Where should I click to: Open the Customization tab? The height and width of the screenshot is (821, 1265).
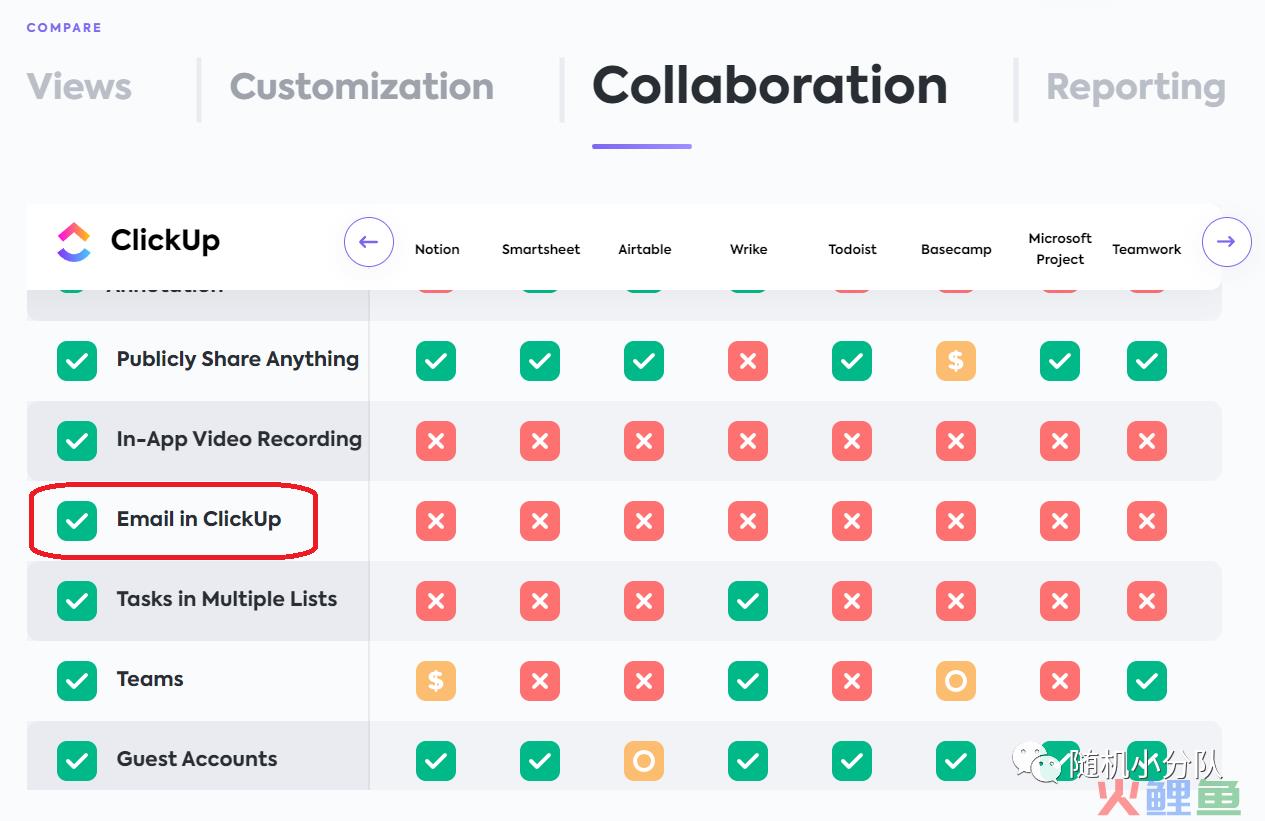[x=362, y=87]
